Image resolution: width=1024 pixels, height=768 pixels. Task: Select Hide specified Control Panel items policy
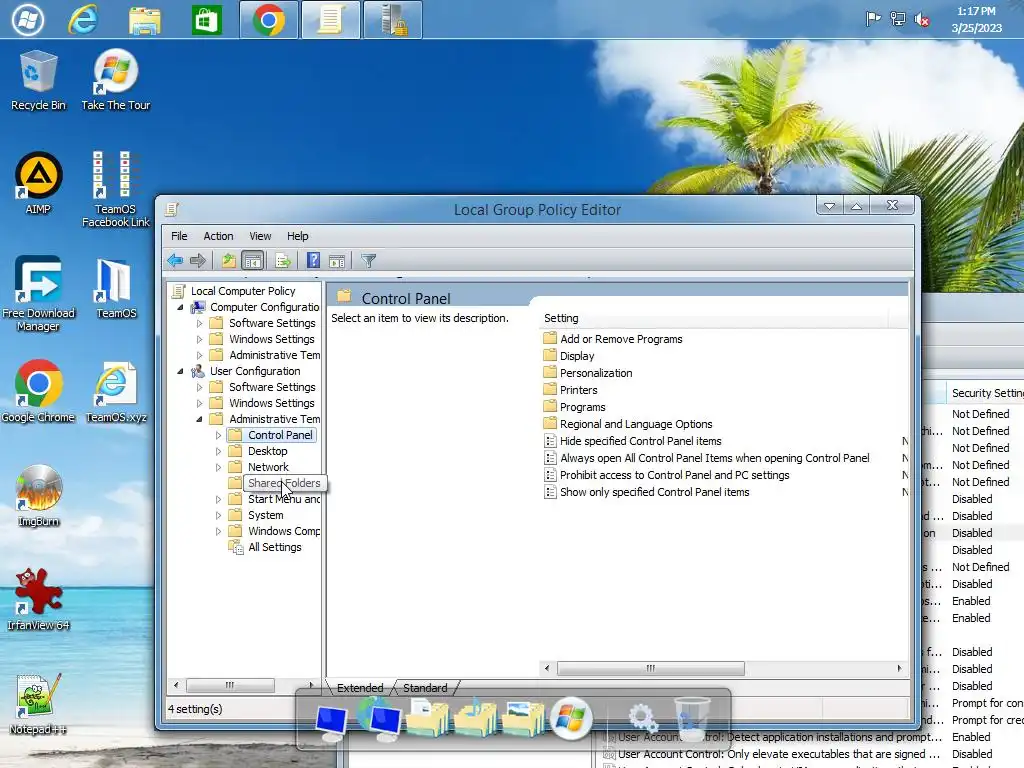click(641, 441)
